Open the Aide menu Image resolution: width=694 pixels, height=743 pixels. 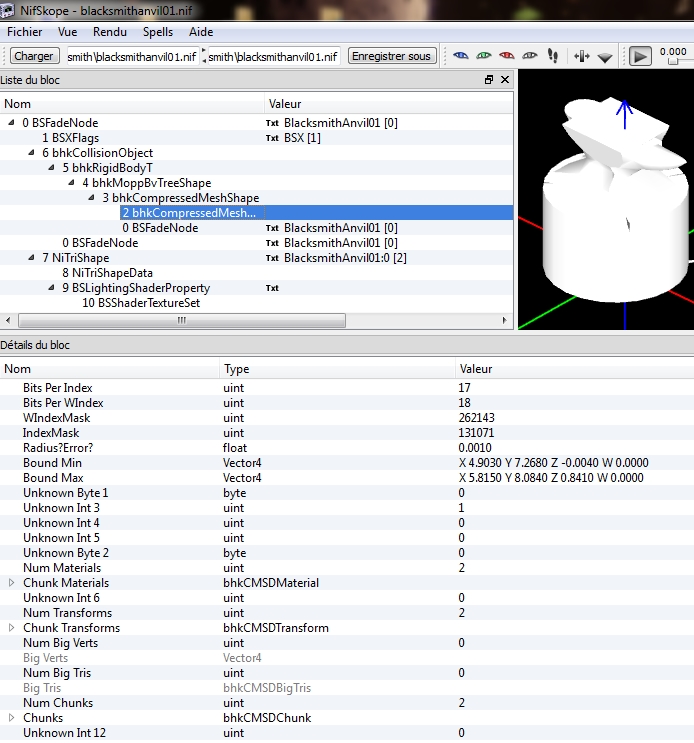pyautogui.click(x=201, y=32)
